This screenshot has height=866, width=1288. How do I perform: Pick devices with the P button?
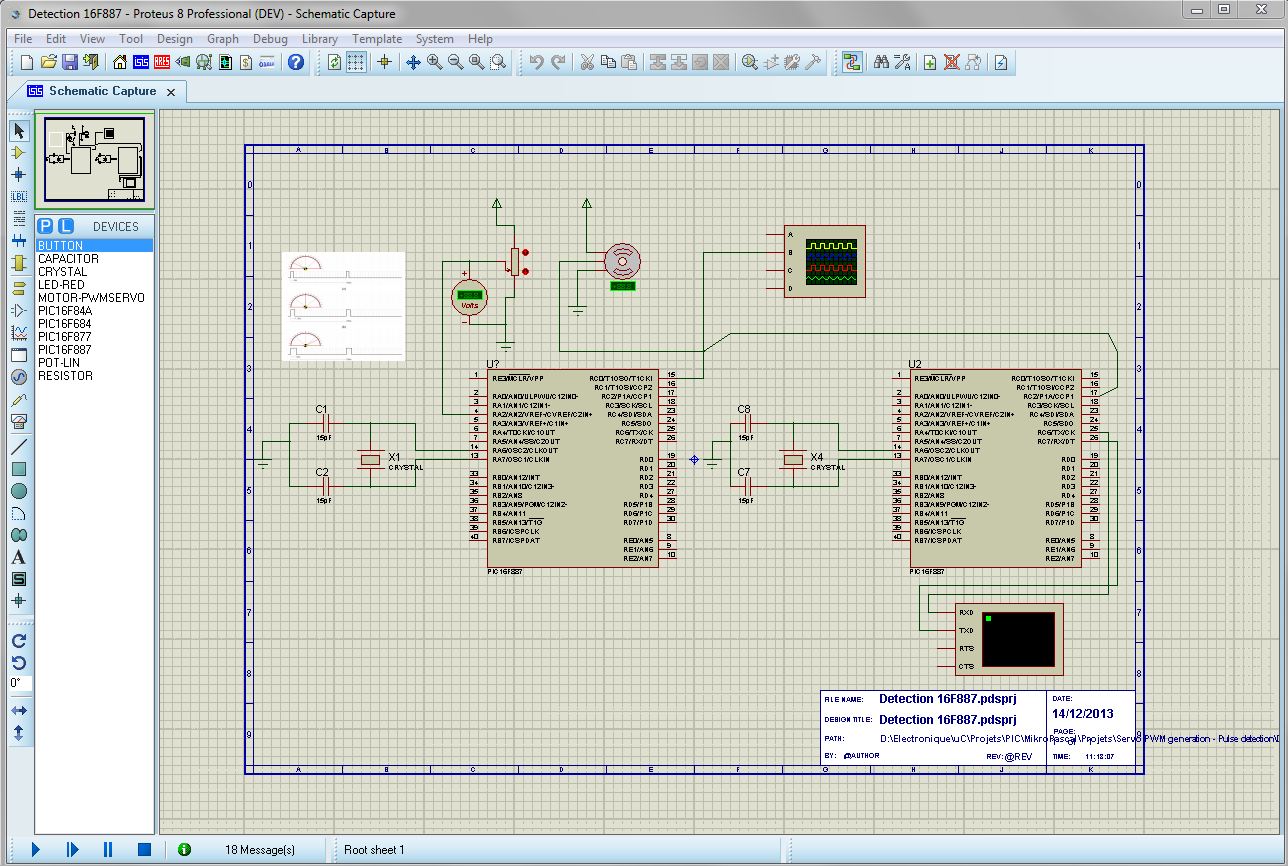tap(46, 226)
